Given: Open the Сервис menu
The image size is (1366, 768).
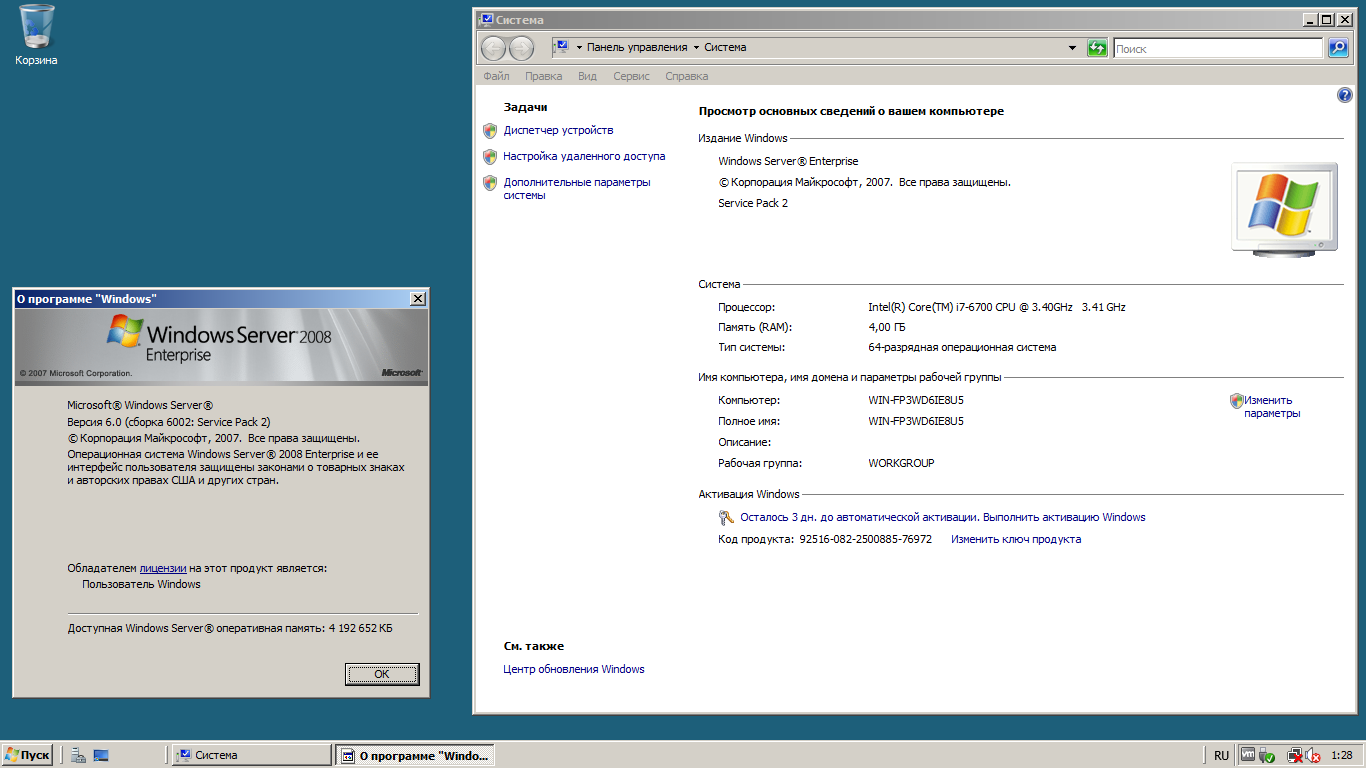Looking at the screenshot, I should [631, 76].
